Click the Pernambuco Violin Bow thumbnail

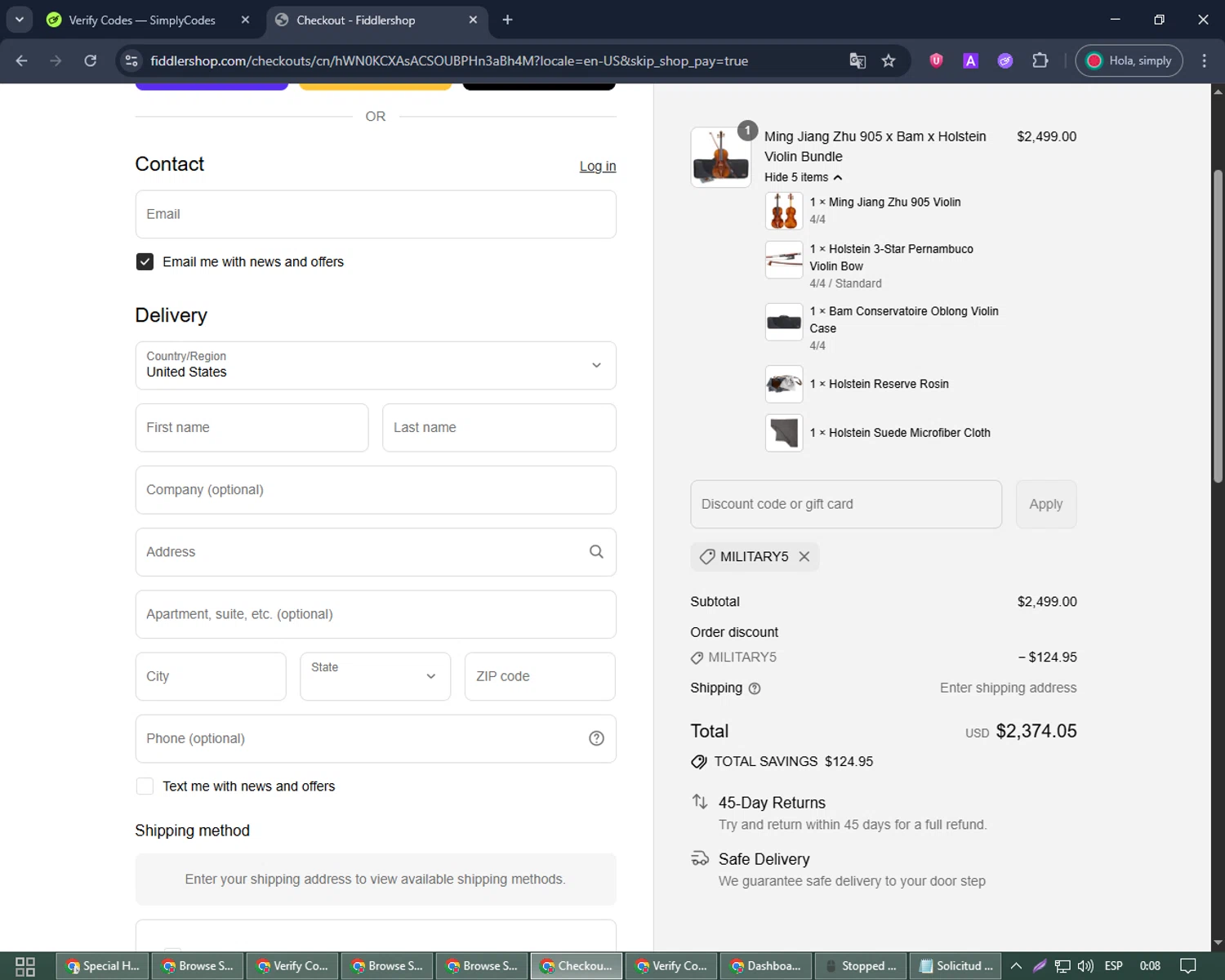(784, 260)
